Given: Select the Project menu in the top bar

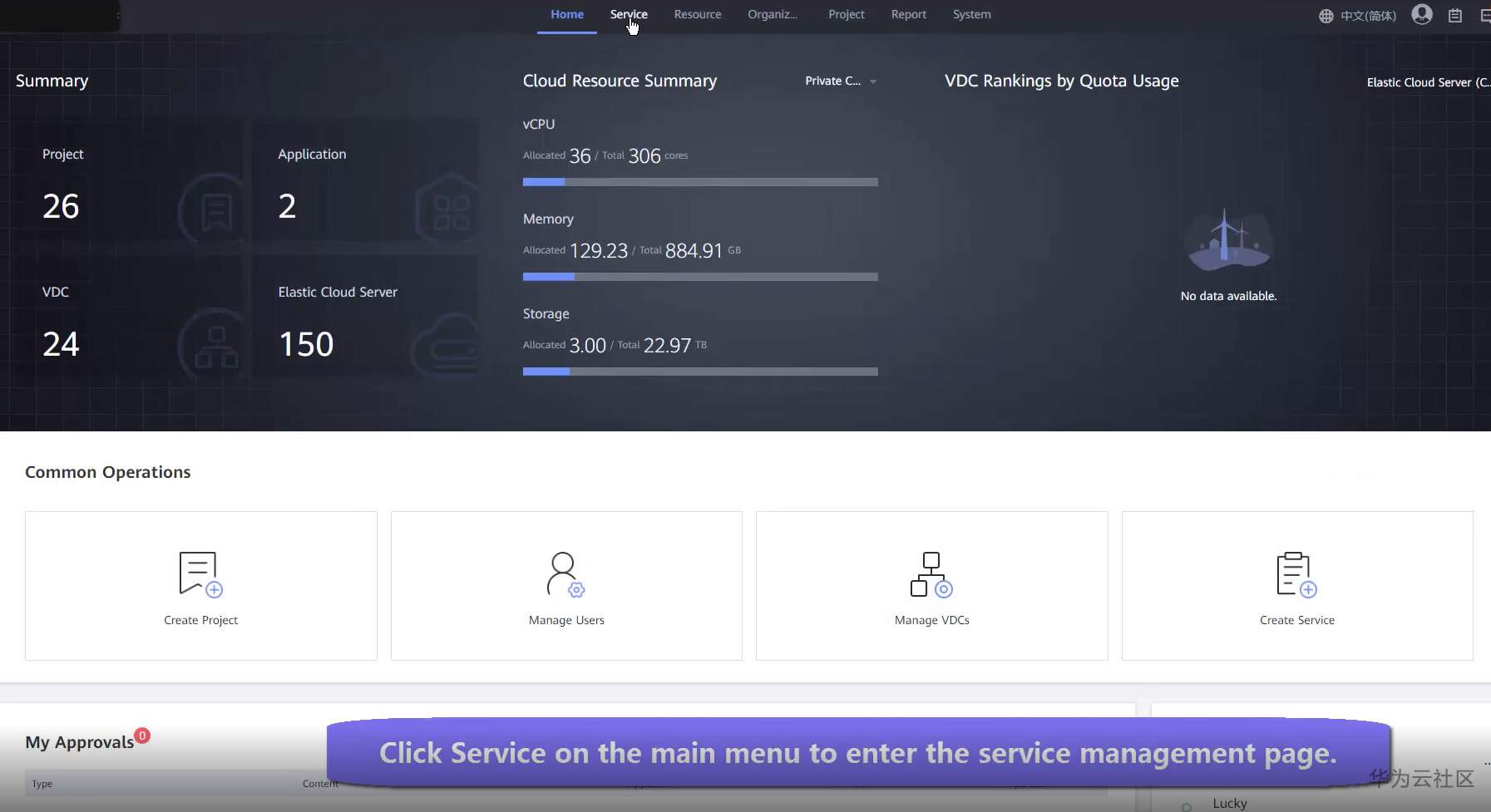Looking at the screenshot, I should pos(847,14).
